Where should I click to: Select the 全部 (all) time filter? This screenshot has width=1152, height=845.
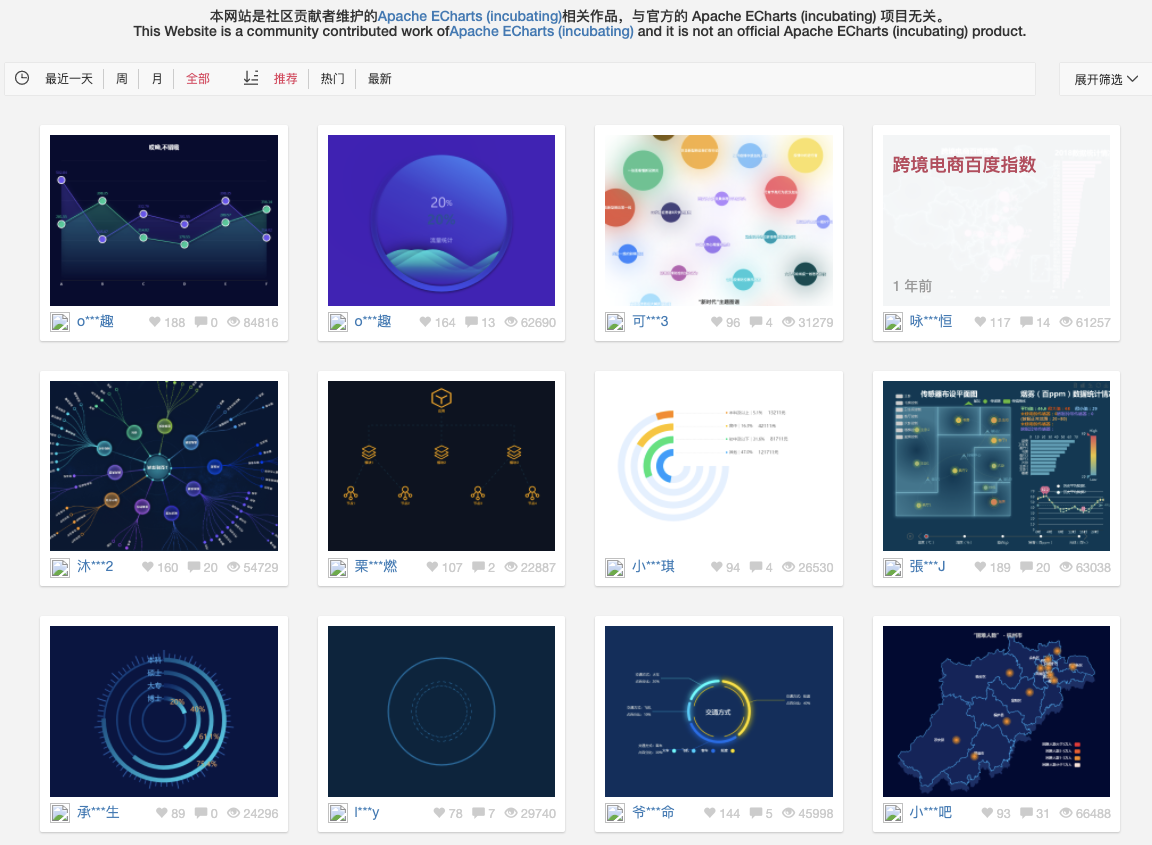pyautogui.click(x=198, y=79)
